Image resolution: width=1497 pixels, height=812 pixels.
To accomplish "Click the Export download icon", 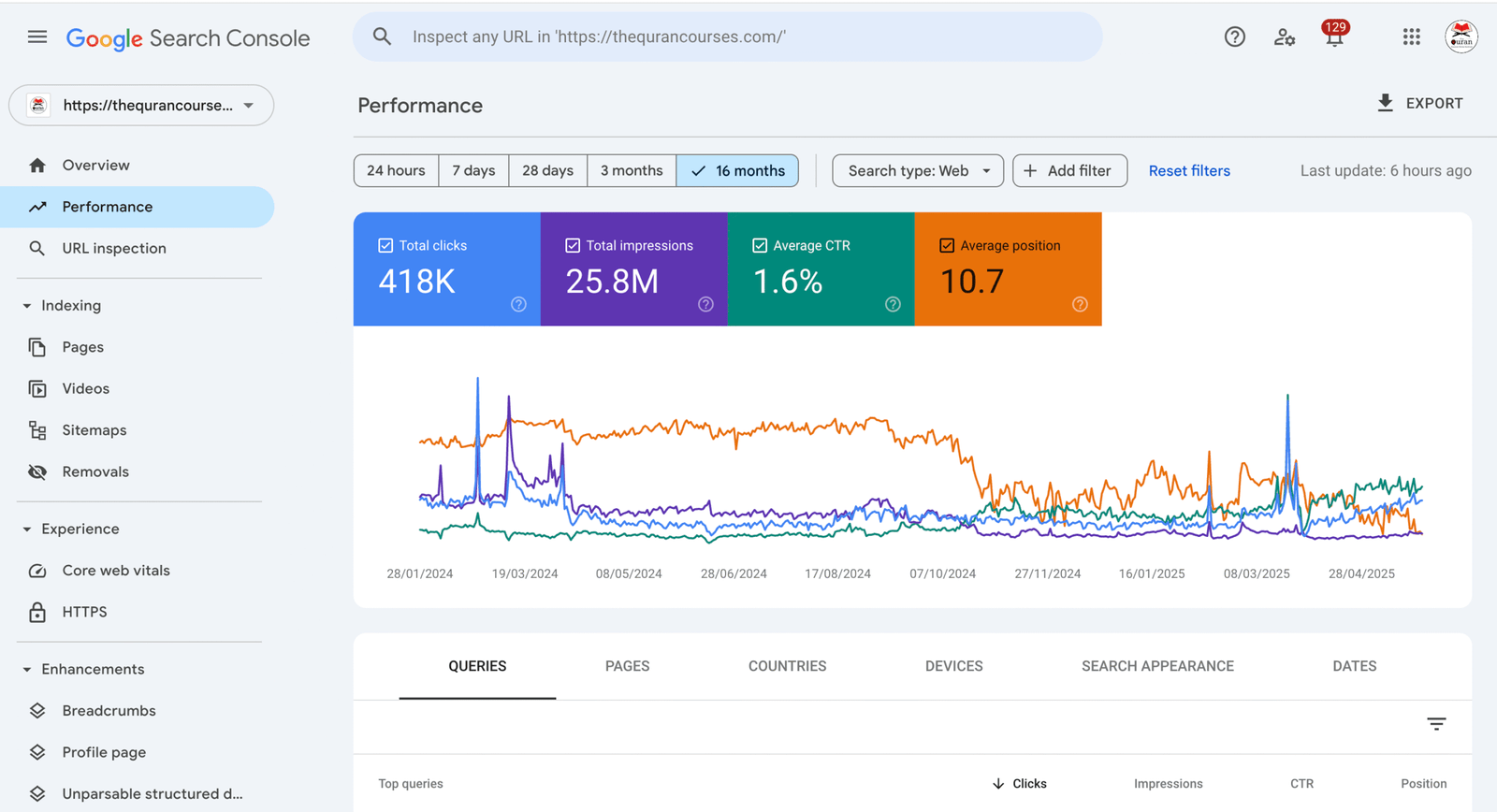I will point(1386,103).
